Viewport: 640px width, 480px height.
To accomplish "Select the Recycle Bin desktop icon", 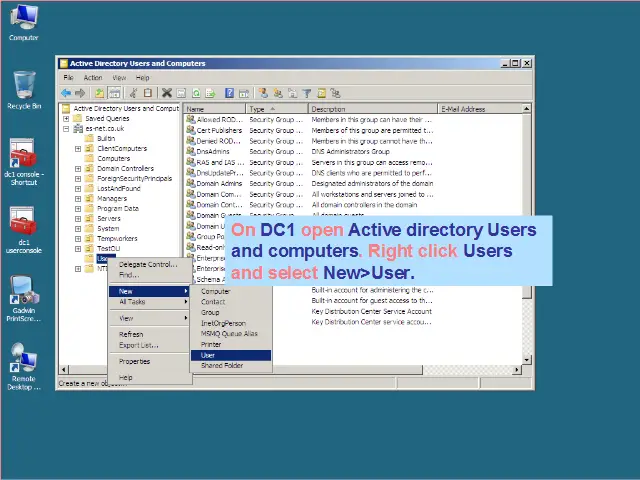I will pos(24,90).
